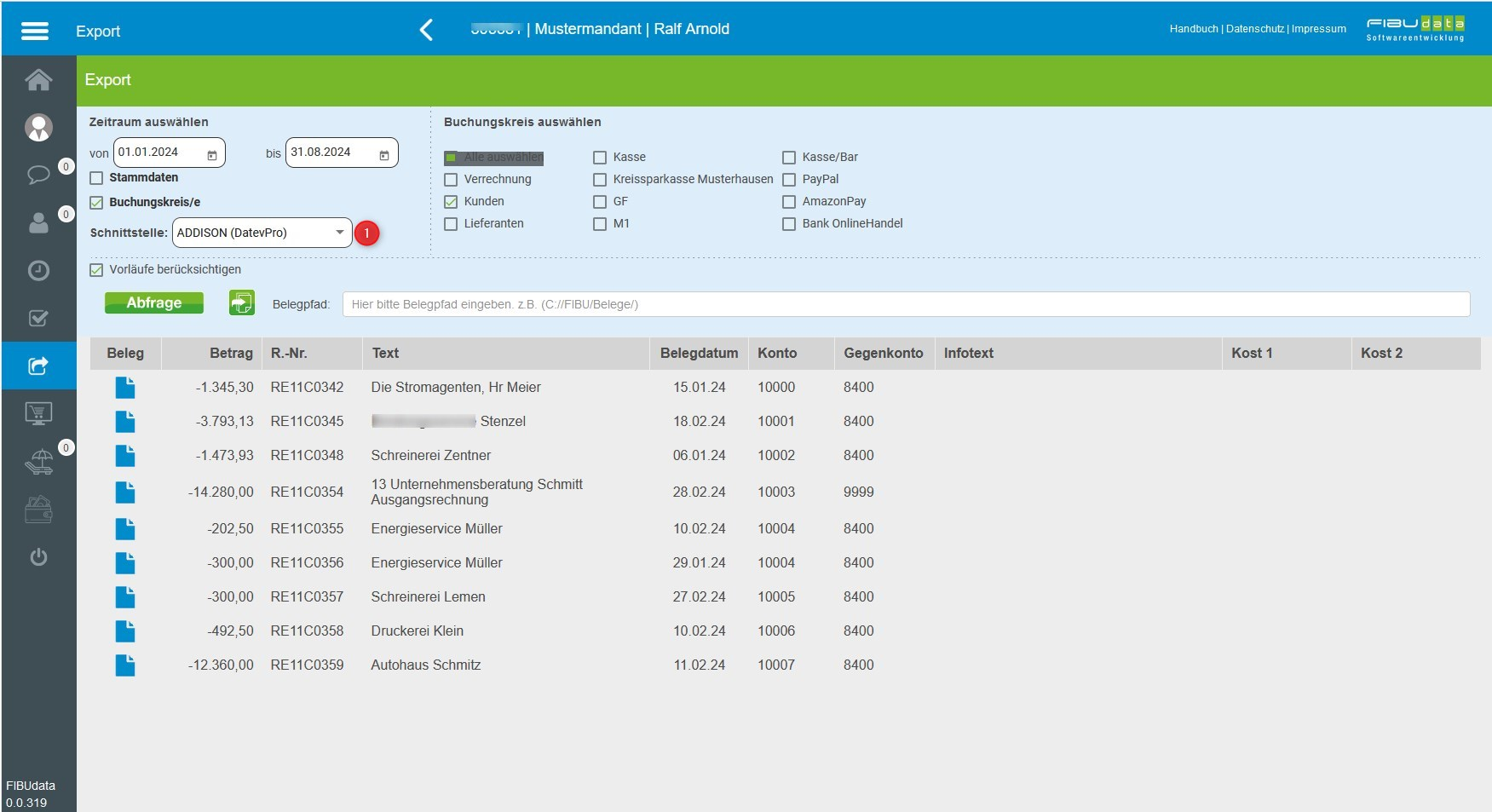Open the 'bis' date picker calendar
Image resolution: width=1492 pixels, height=812 pixels.
(x=384, y=154)
